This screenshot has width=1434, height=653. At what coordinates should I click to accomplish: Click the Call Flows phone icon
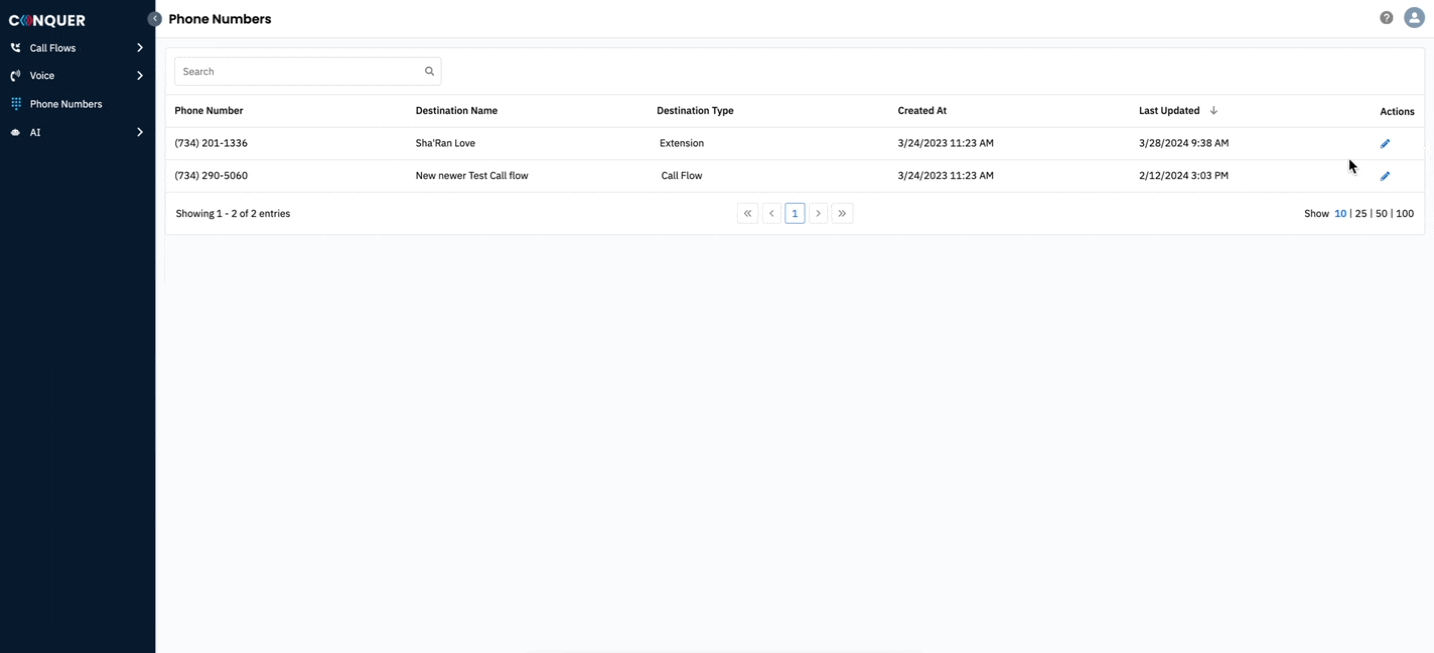(16, 48)
